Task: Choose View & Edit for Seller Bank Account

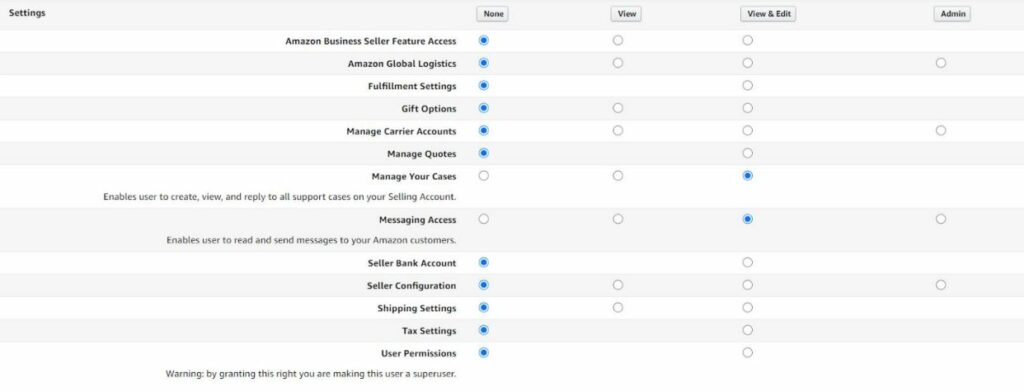Action: tap(748, 263)
